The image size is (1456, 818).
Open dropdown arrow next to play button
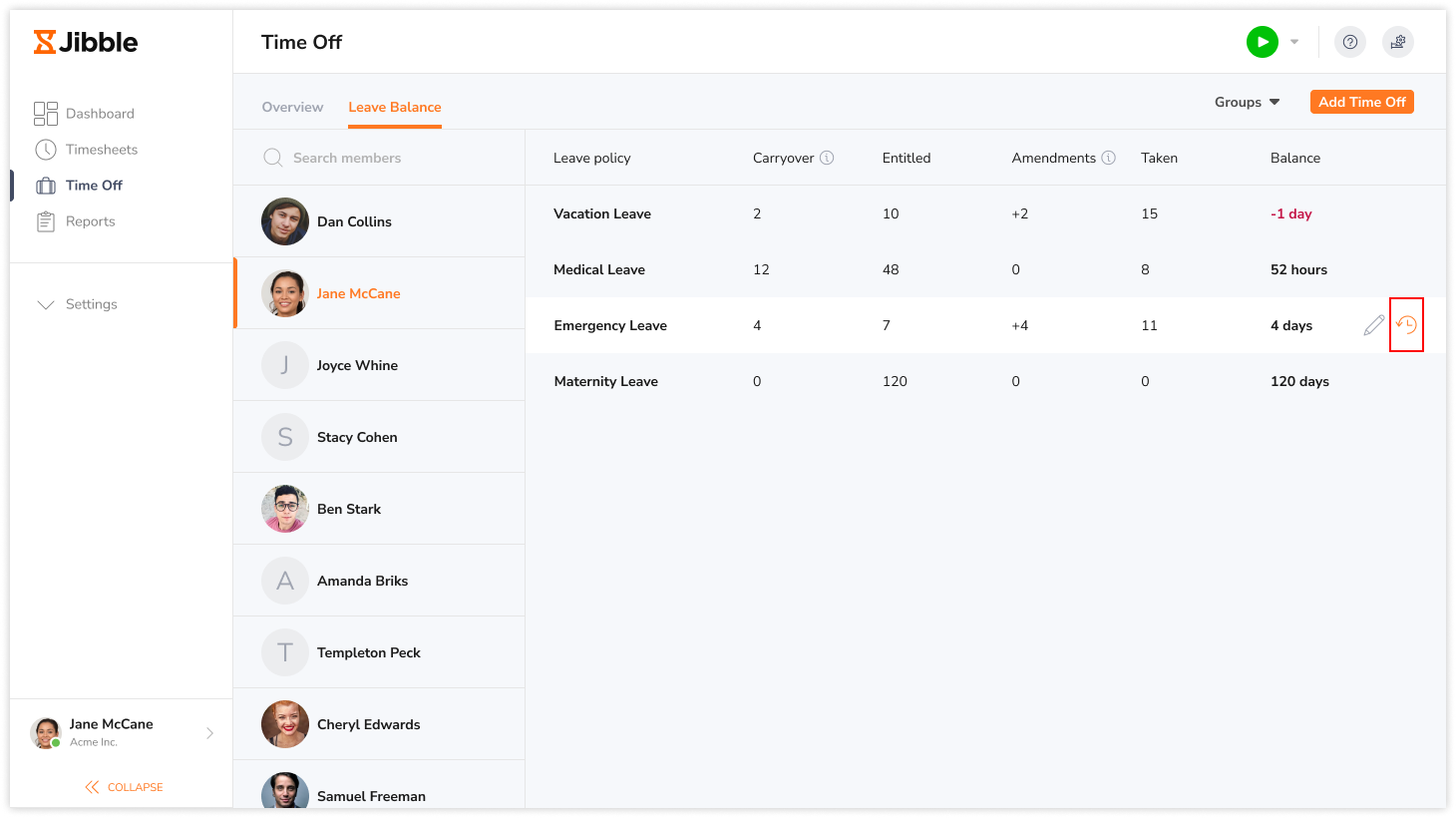[1294, 42]
